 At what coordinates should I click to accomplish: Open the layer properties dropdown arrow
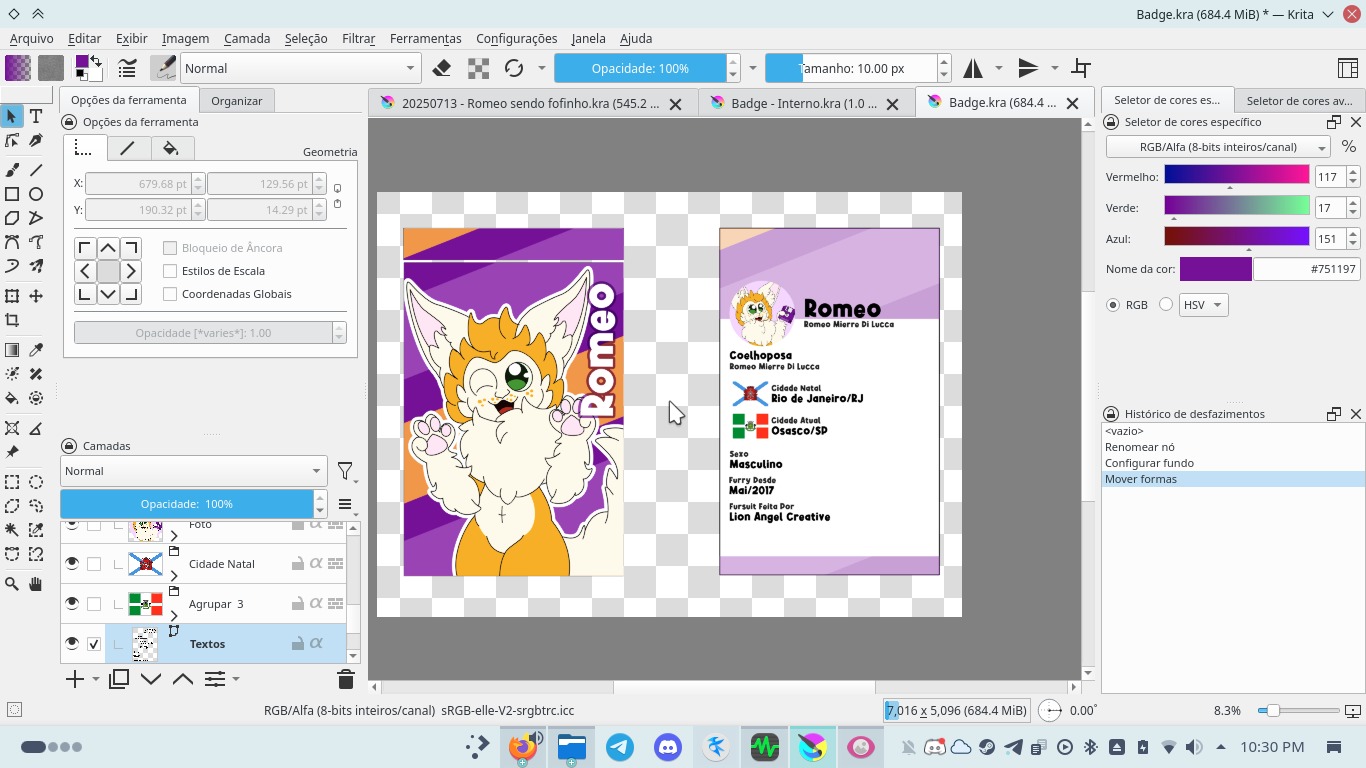pos(236,679)
